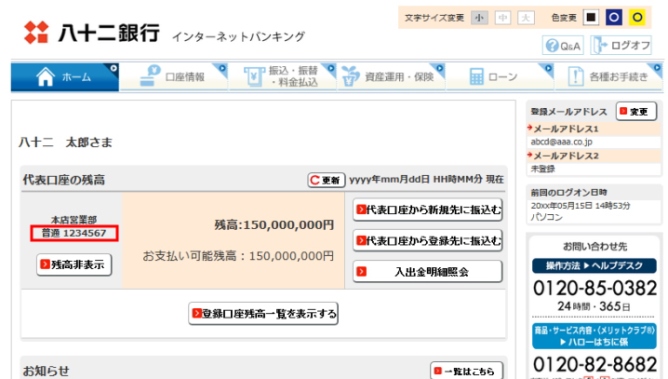Image resolution: width=668 pixels, height=379 pixels.
Task: Click the 未登録 unregistered email text
Action: 543,169
